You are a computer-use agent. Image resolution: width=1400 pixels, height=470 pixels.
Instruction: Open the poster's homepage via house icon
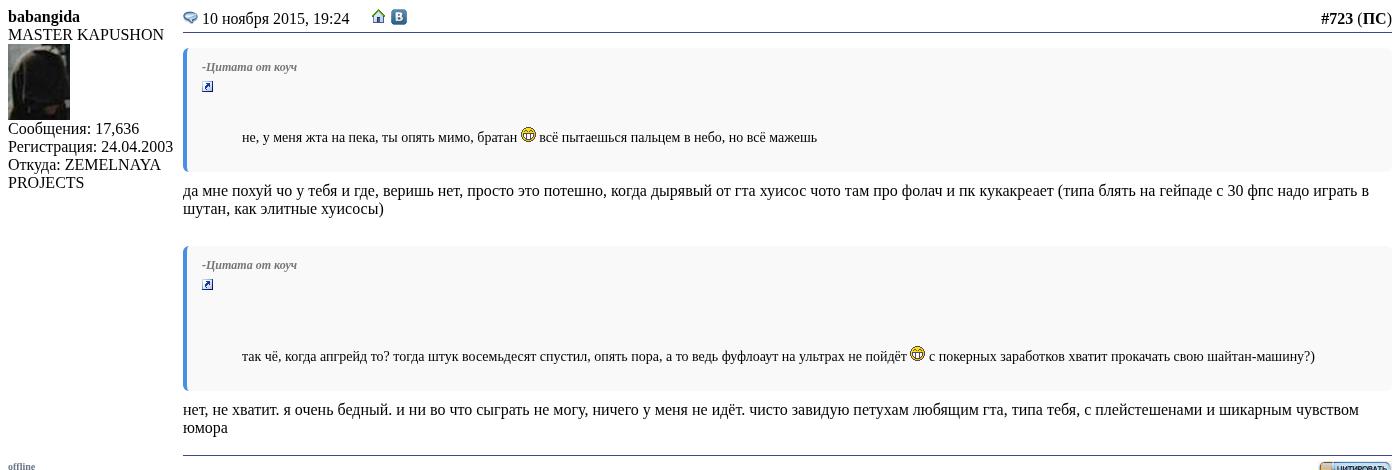tap(378, 17)
